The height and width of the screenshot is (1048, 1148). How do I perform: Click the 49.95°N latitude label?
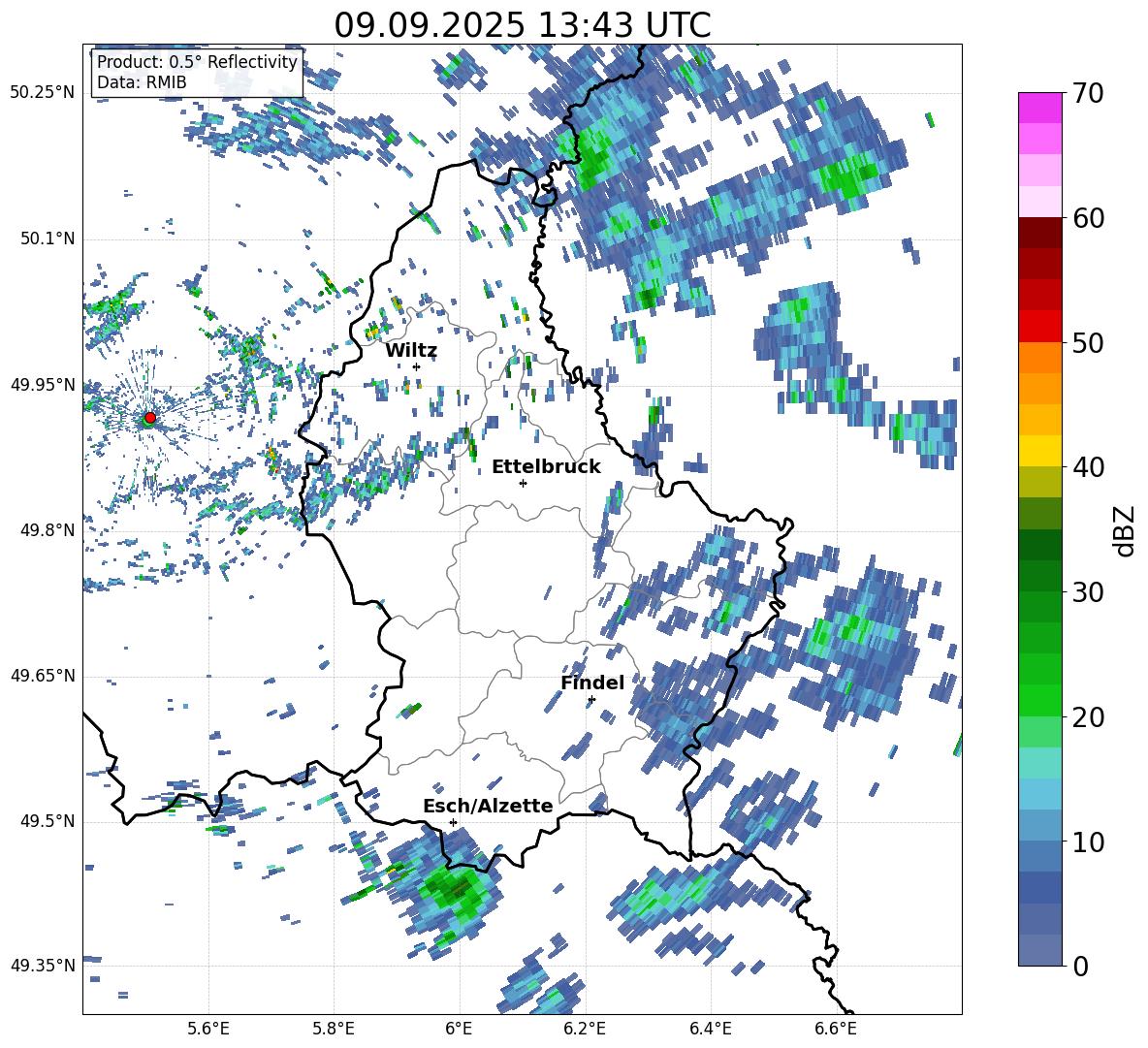coord(43,384)
